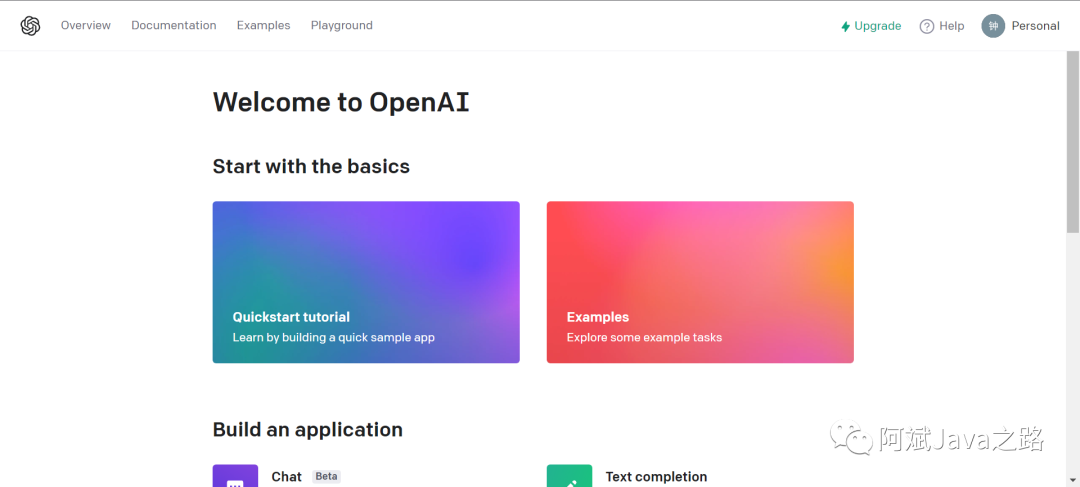Switch to the Playground nav item
Screen dimensions: 1080x487
(342, 26)
